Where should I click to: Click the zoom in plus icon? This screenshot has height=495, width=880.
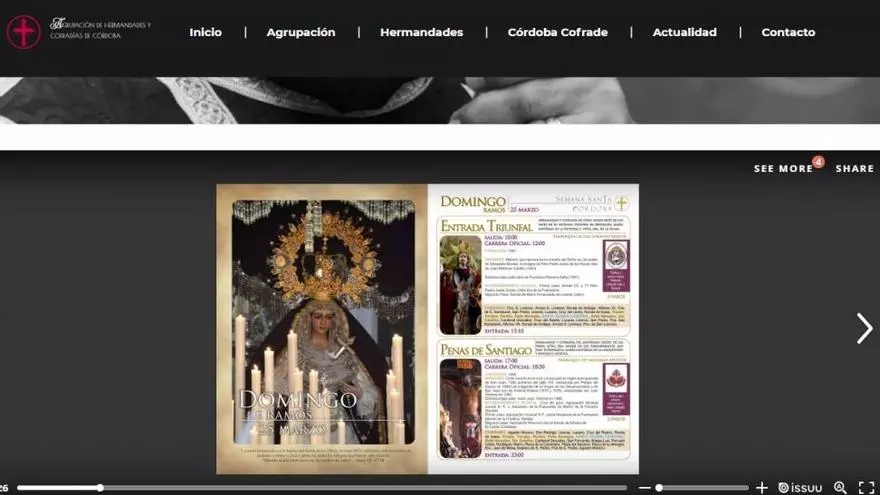tap(762, 488)
